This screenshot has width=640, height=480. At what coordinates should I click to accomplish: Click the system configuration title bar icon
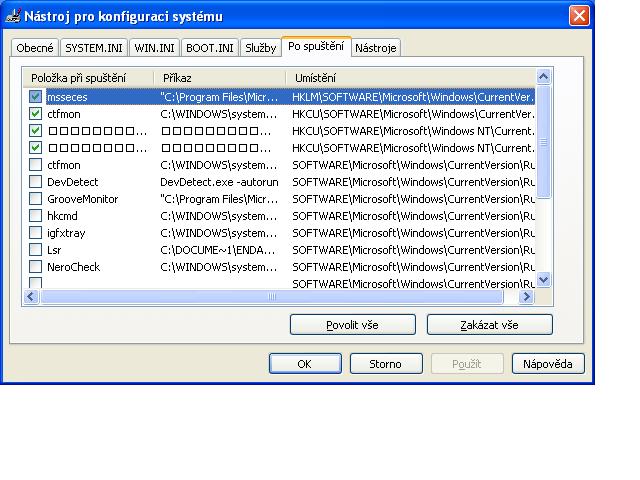point(13,16)
